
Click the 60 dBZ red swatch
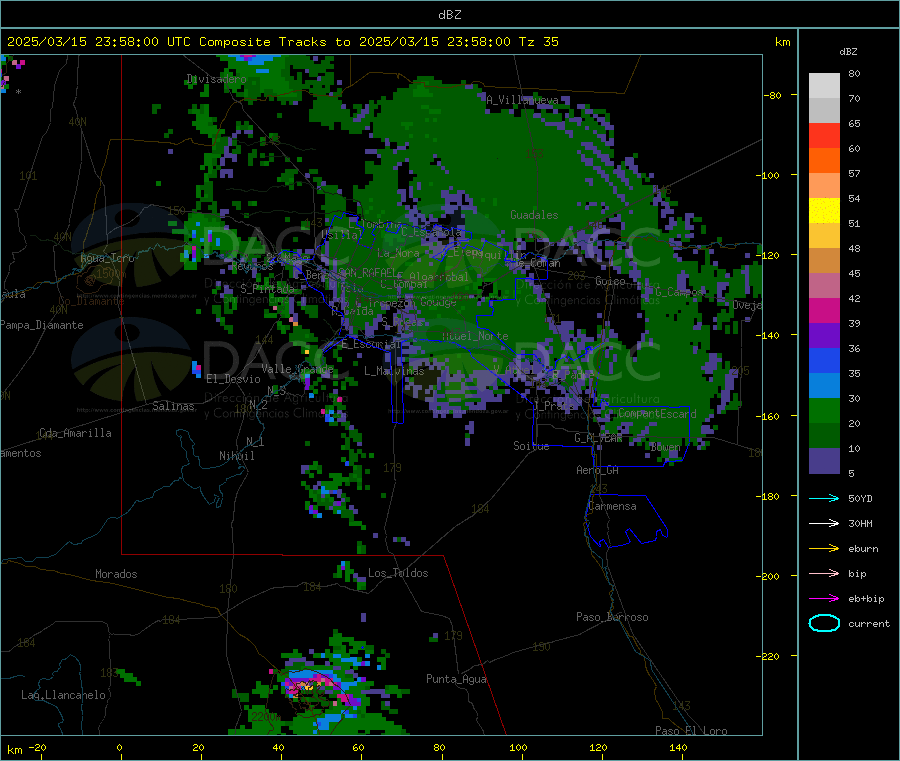coord(824,135)
